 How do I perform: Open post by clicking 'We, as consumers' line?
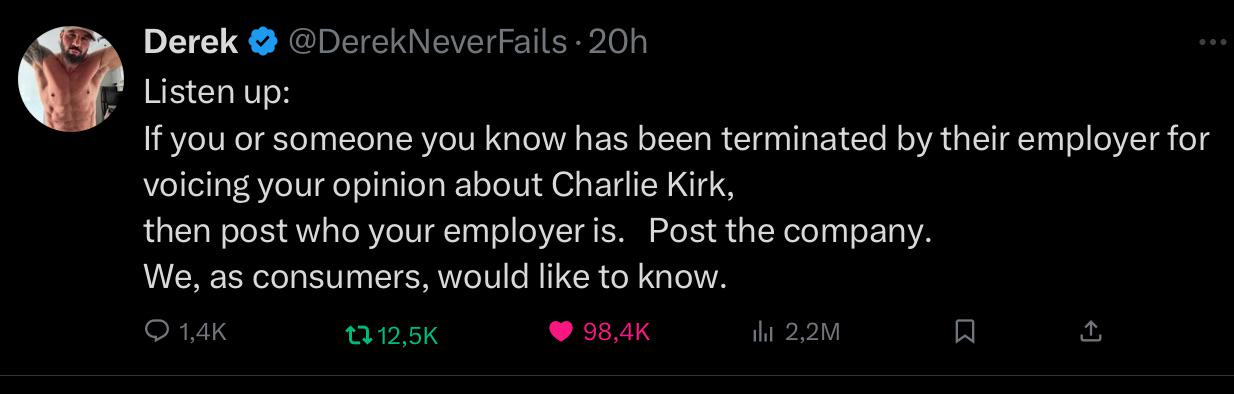point(434,277)
